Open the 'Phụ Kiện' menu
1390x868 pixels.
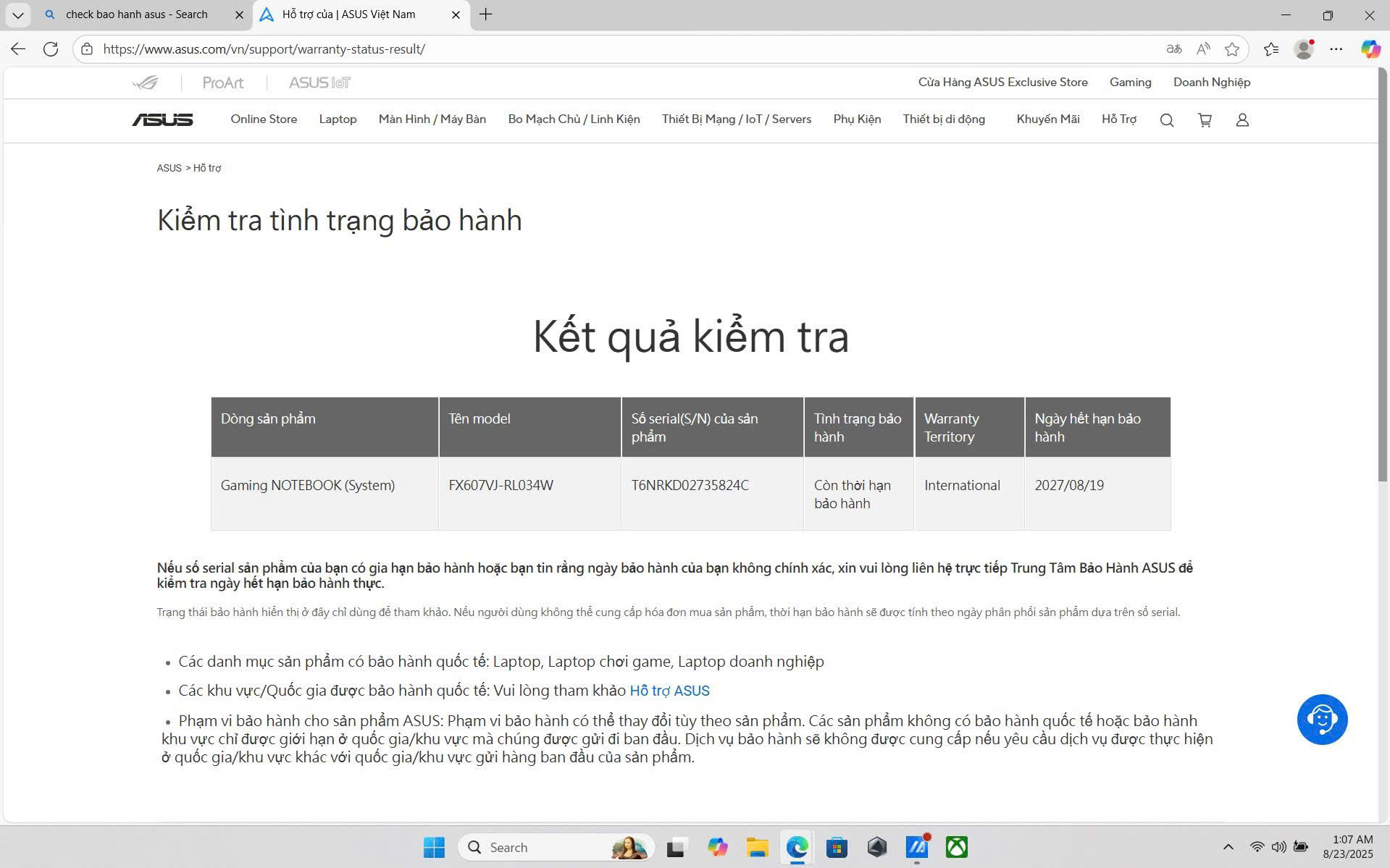[x=857, y=119]
